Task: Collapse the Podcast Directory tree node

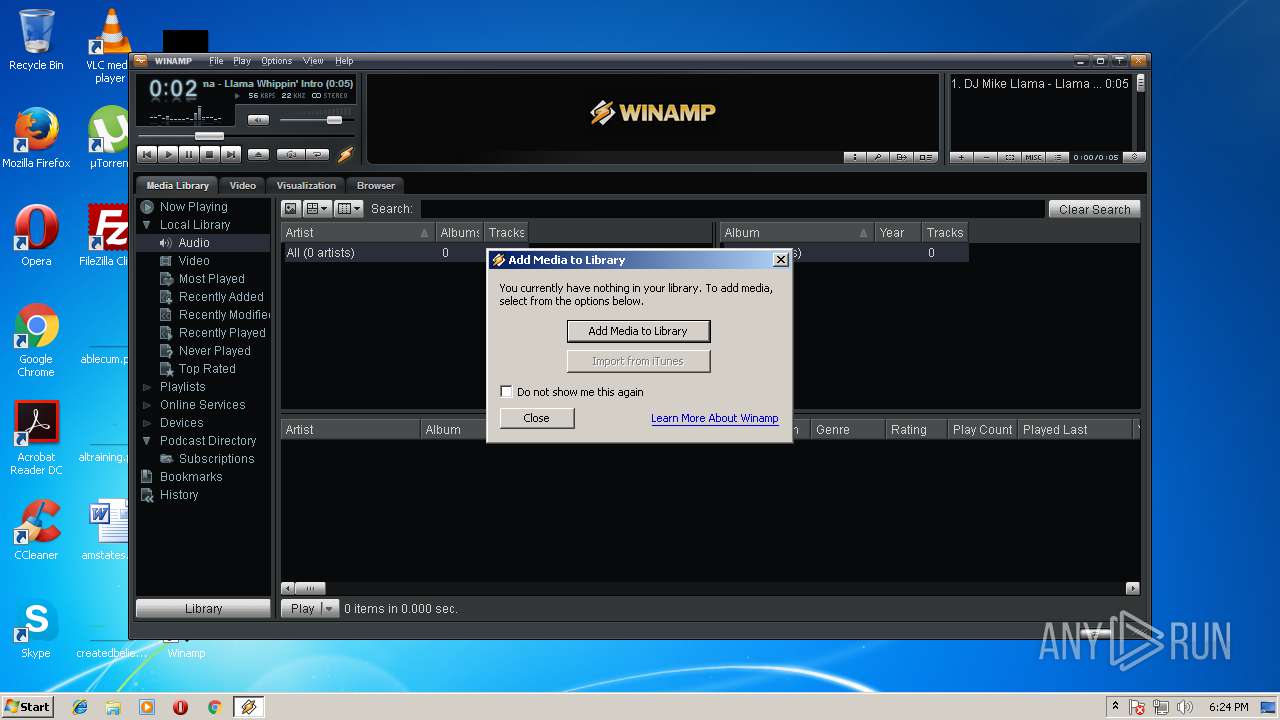Action: (x=147, y=441)
